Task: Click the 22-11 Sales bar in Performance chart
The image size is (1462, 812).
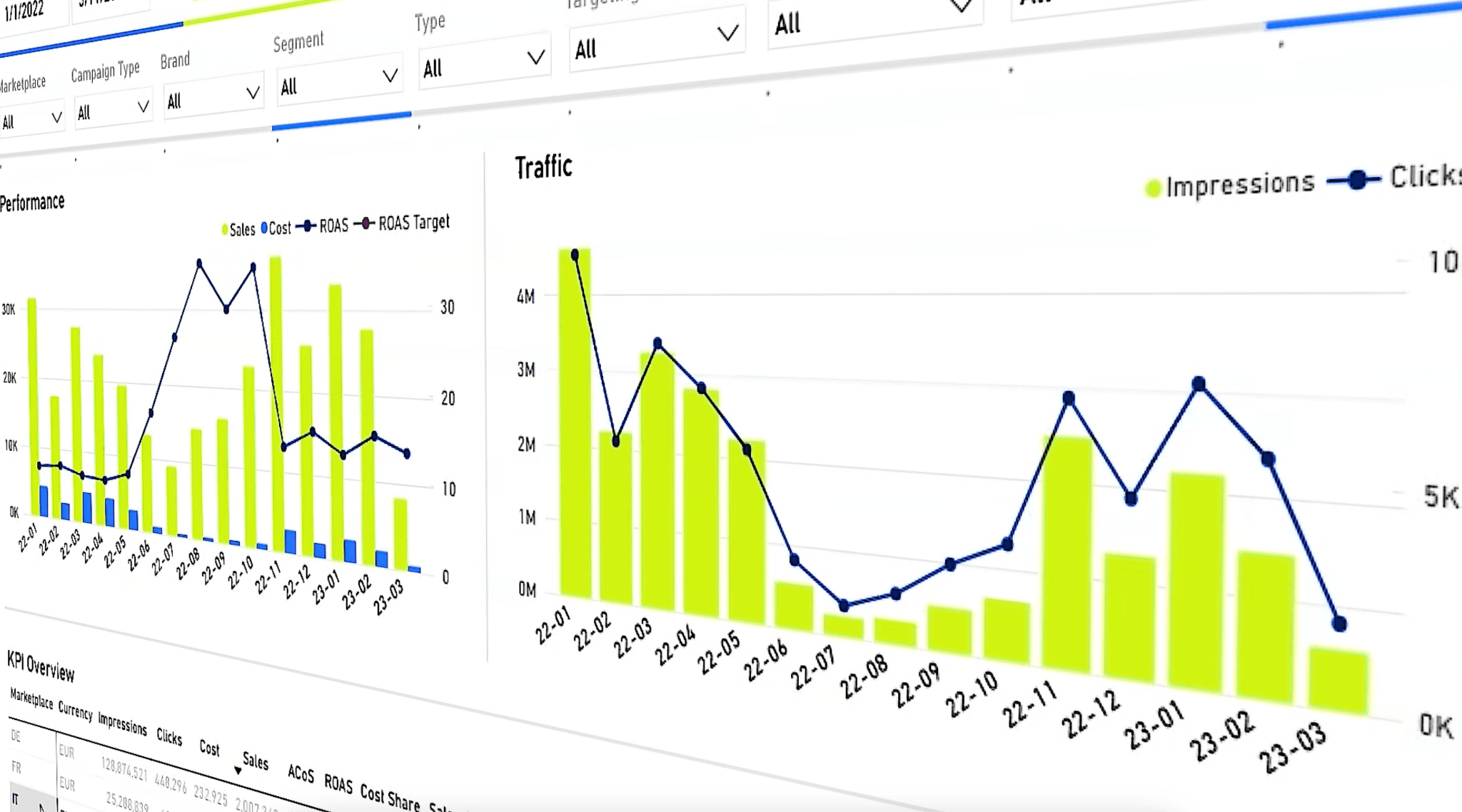Action: click(x=276, y=405)
